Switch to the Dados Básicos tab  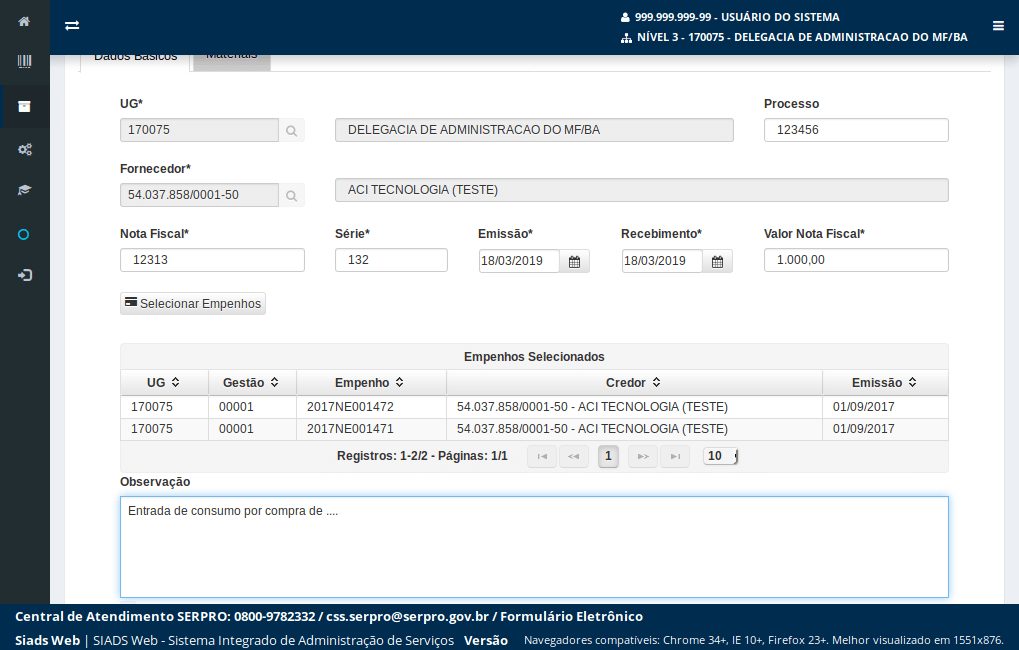coord(135,60)
